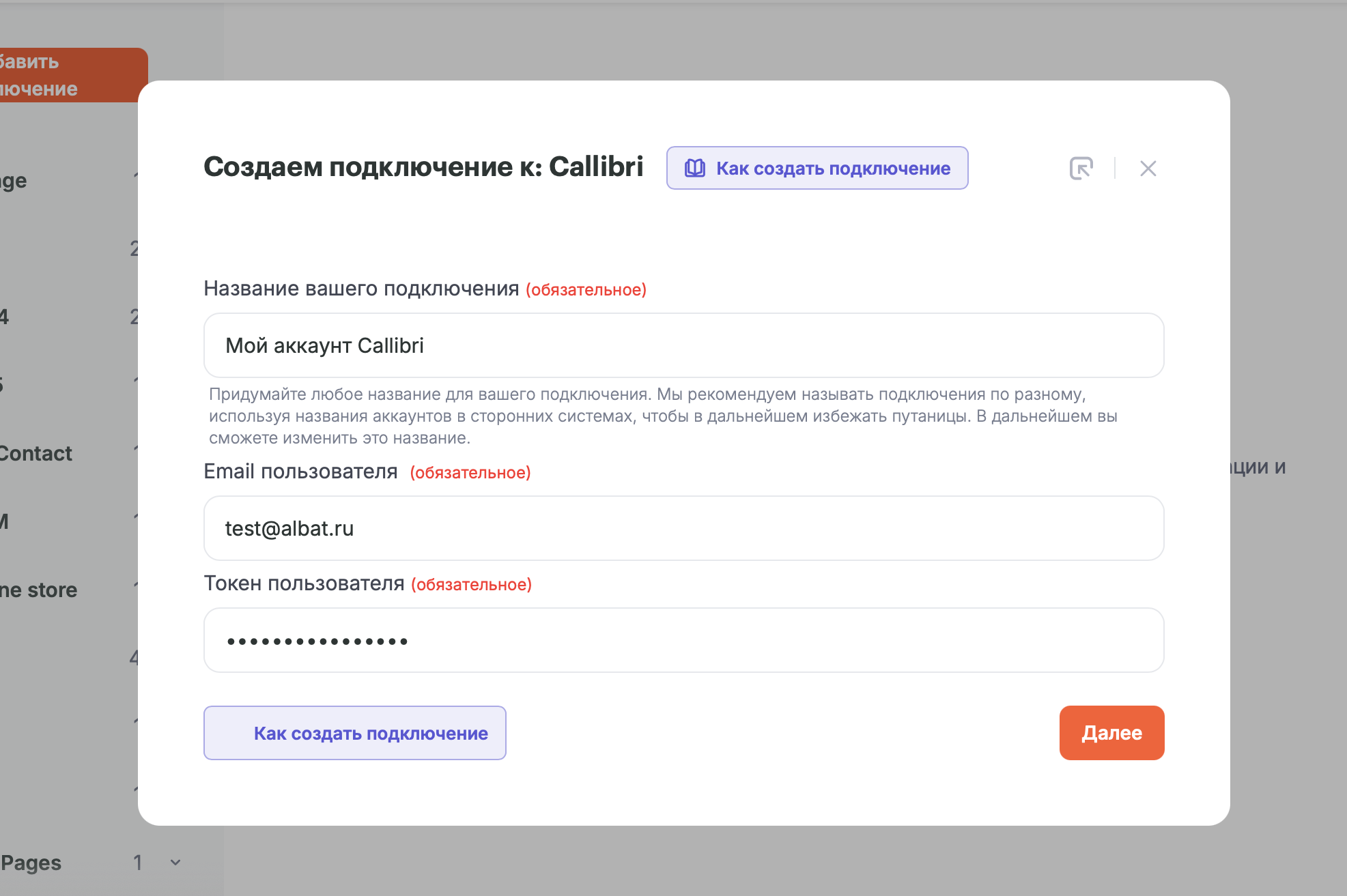Click the user token password field
This screenshot has height=896, width=1347.
[684, 640]
